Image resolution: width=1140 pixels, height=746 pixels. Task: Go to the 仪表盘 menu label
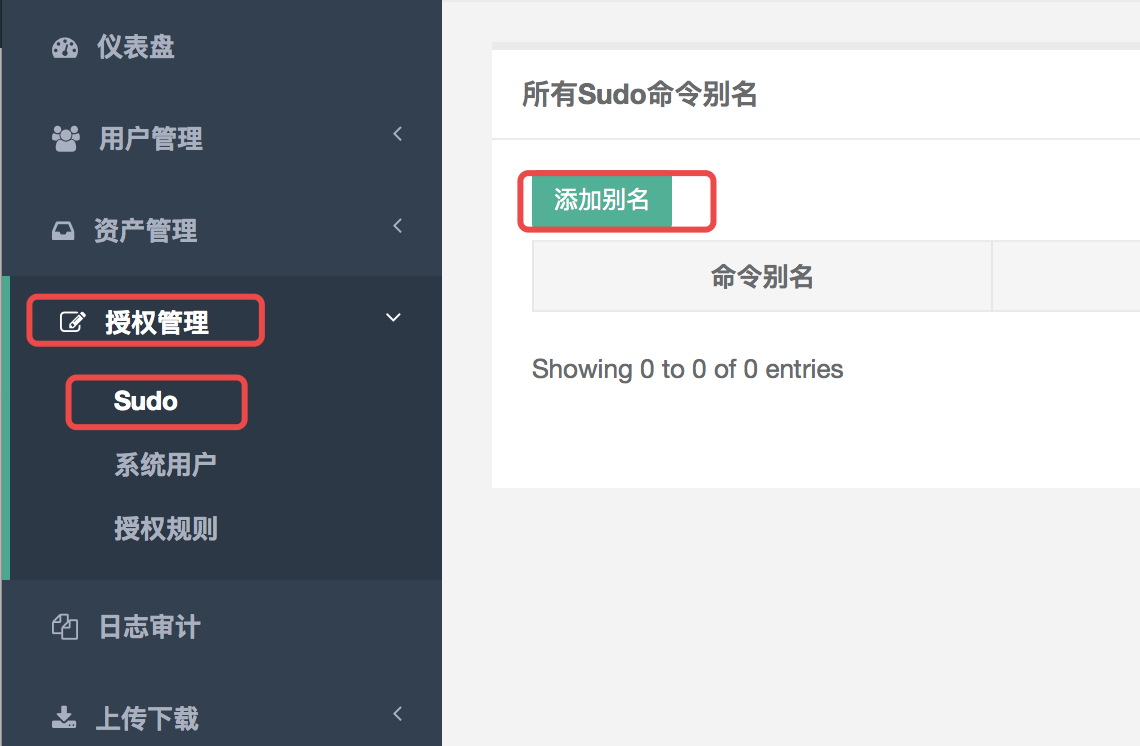pos(136,47)
